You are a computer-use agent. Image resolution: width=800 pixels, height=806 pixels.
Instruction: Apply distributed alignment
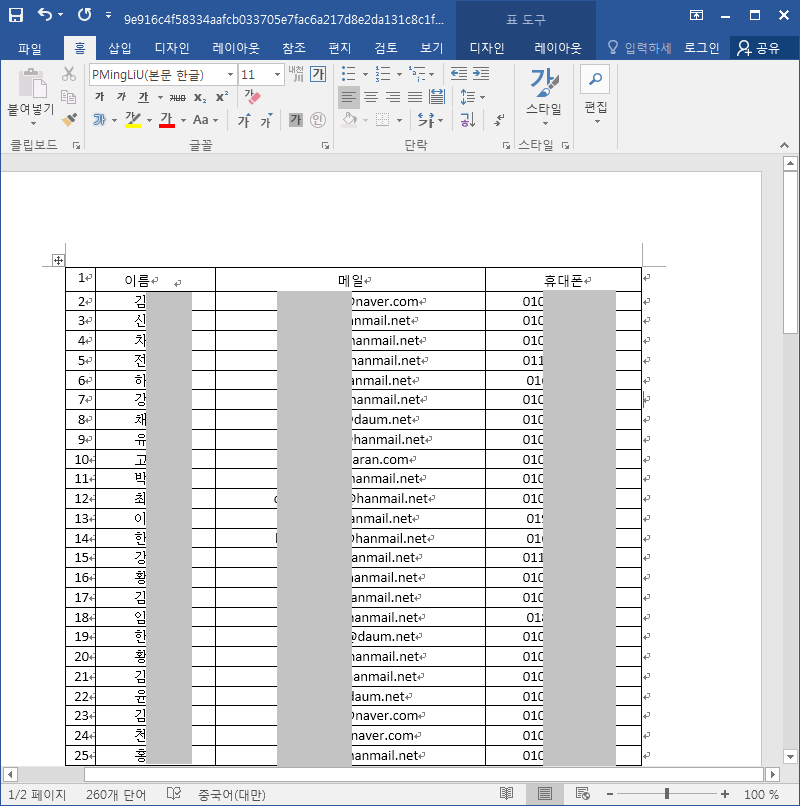click(437, 97)
